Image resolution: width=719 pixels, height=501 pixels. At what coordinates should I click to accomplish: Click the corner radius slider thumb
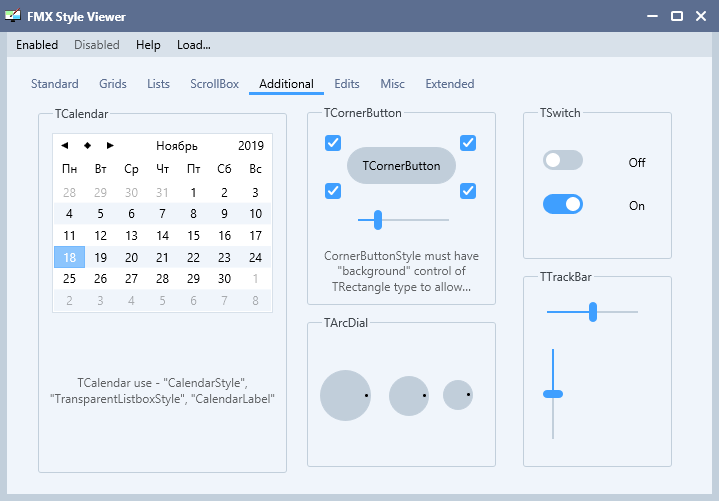(378, 220)
